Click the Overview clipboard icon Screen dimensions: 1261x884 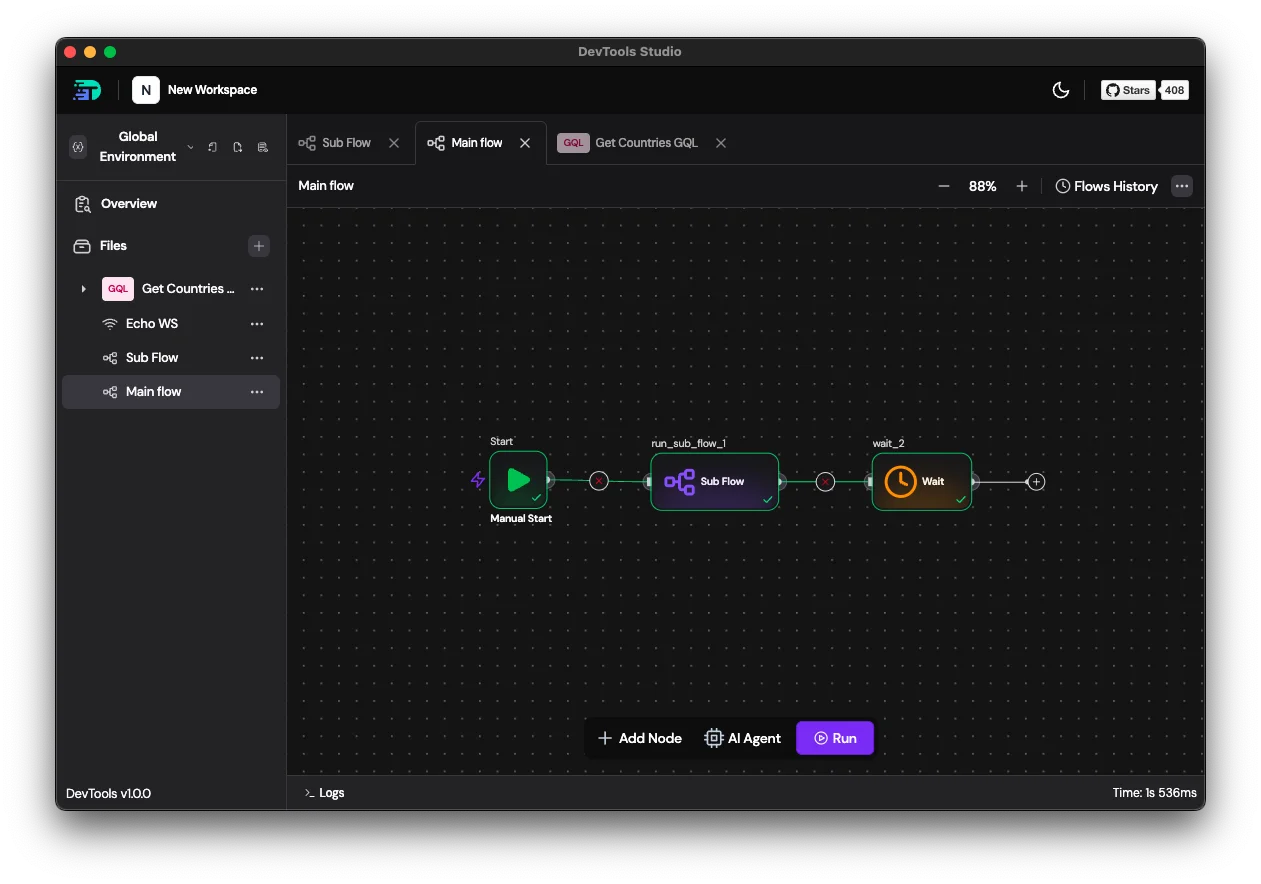(x=83, y=203)
